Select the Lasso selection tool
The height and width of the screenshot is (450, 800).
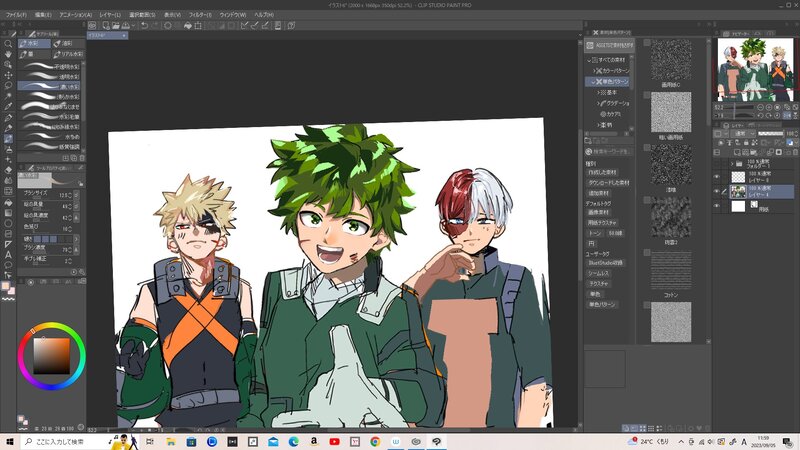(x=8, y=86)
